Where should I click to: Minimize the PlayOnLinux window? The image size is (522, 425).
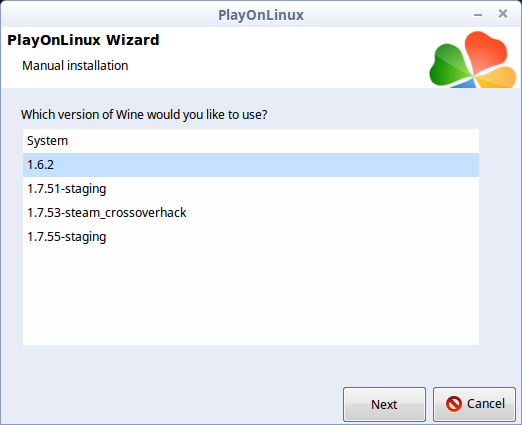click(x=478, y=15)
